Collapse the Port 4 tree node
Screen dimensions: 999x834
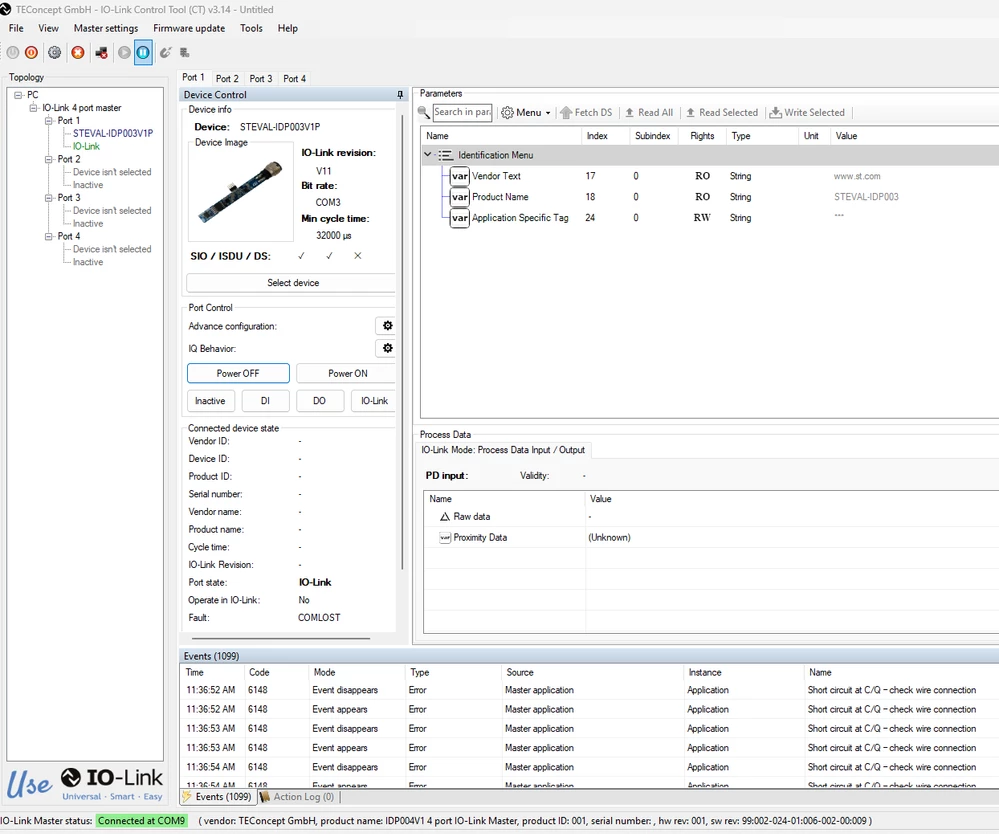[48, 236]
